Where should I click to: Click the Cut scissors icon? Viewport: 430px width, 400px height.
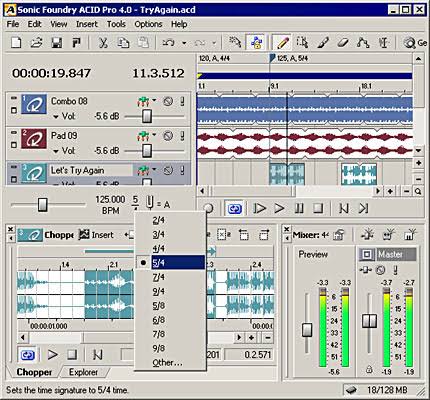103,43
